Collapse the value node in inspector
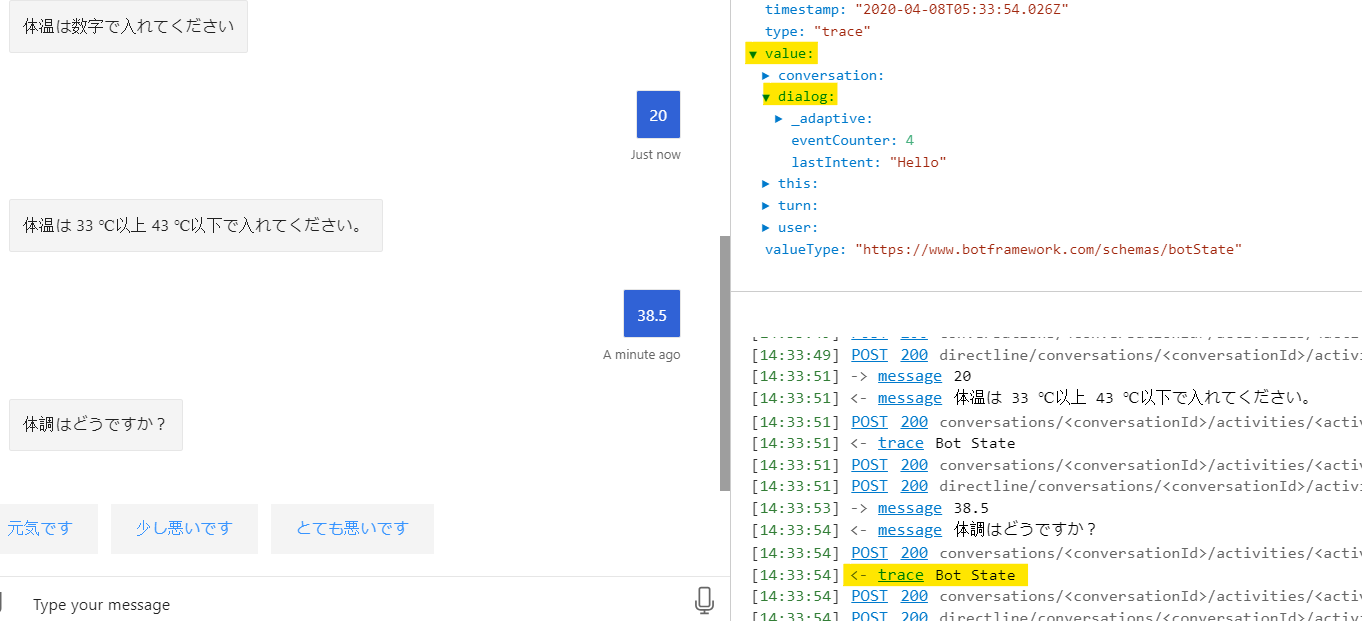The image size is (1362, 621). pyautogui.click(x=753, y=54)
